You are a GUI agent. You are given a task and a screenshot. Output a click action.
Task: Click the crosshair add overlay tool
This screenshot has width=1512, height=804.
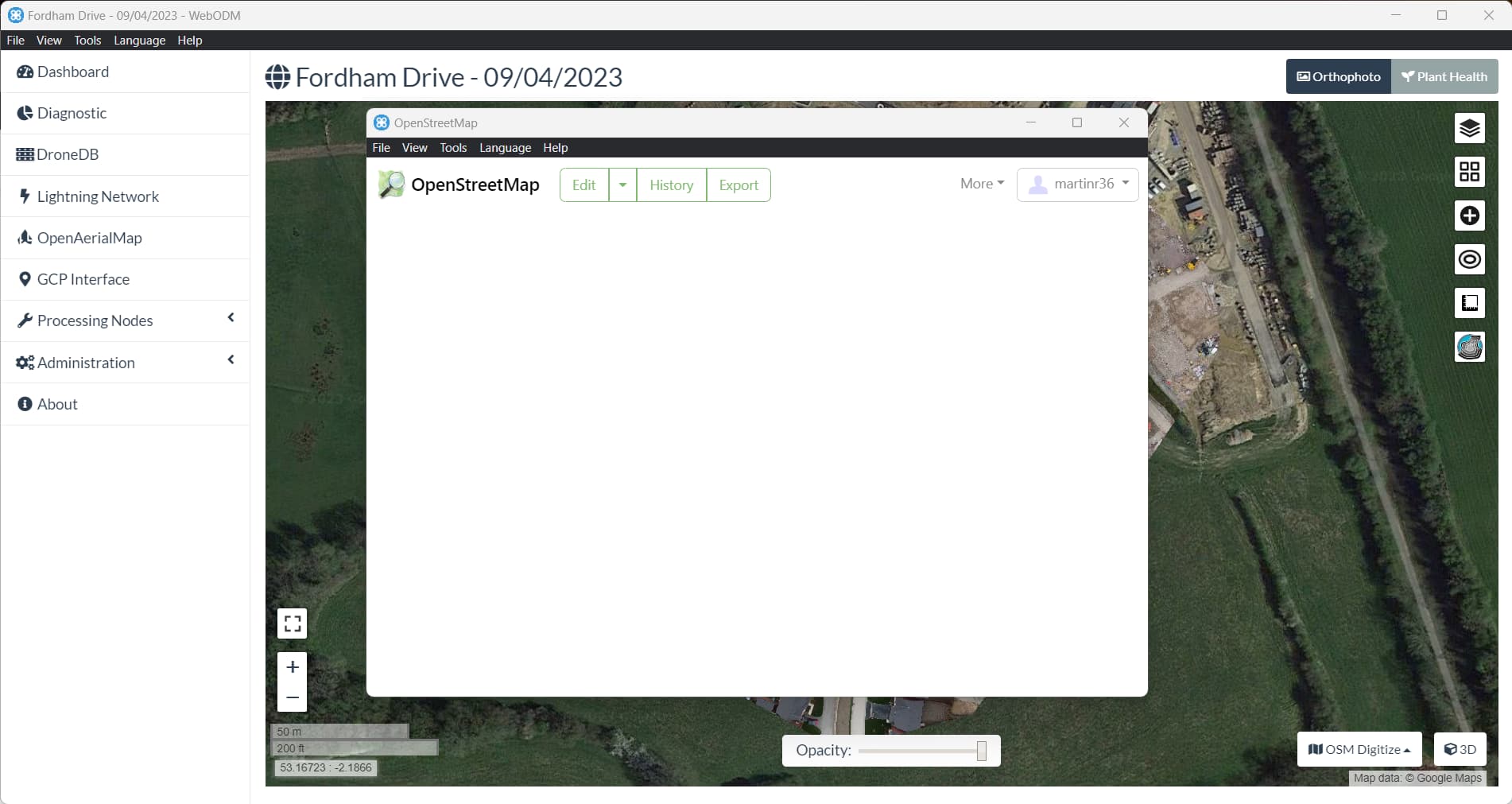(1470, 216)
